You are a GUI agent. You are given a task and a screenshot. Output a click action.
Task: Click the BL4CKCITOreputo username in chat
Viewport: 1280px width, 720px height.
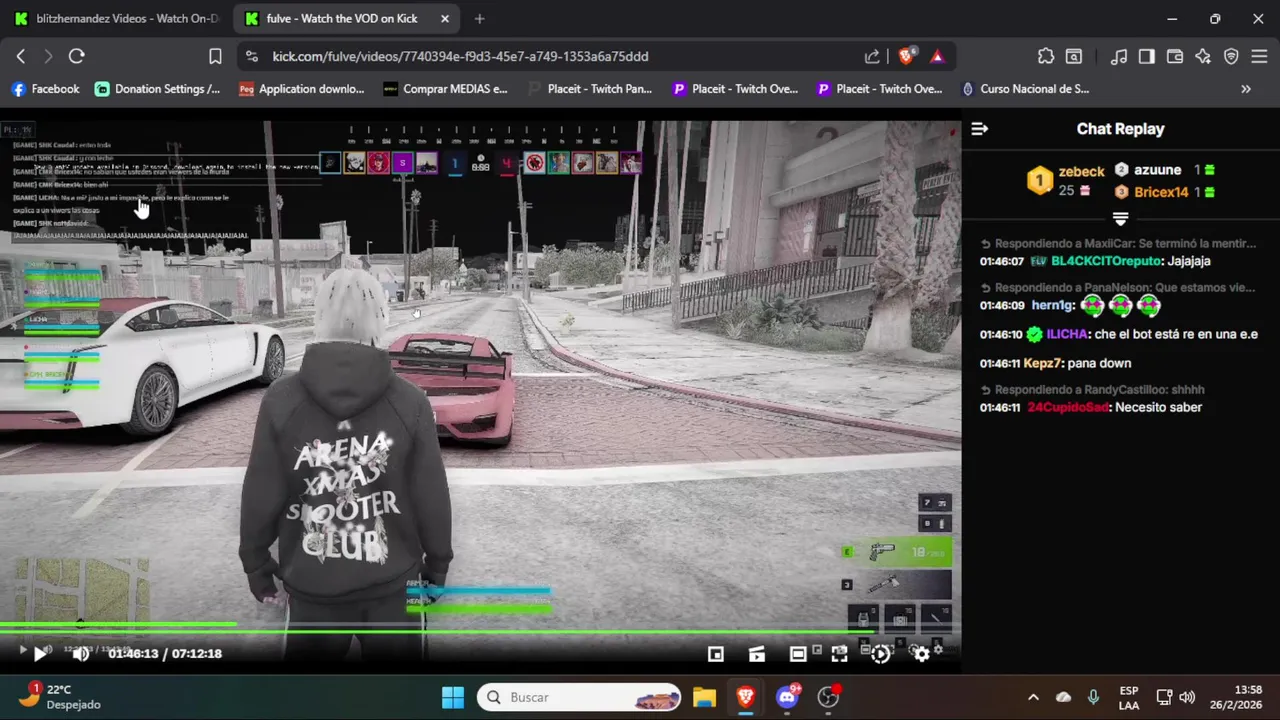tap(1107, 261)
